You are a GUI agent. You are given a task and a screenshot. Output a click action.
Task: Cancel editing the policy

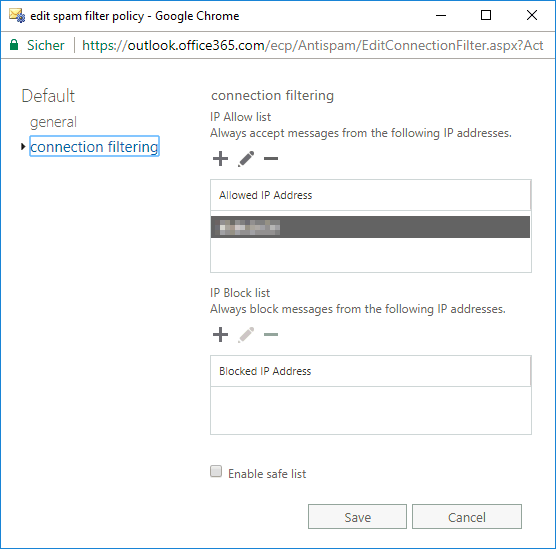(467, 517)
